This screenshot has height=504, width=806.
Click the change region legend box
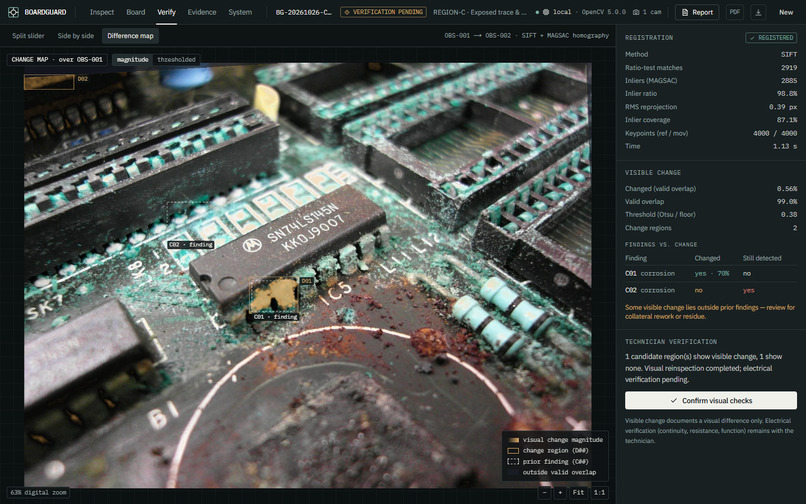(513, 451)
